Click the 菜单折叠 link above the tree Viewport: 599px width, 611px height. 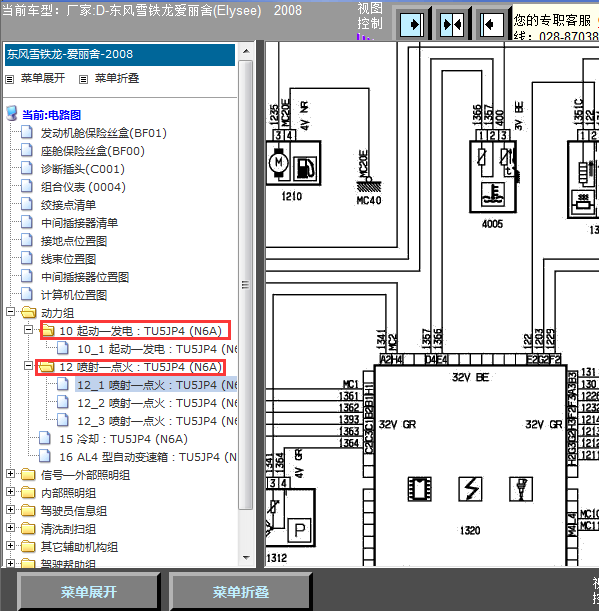pyautogui.click(x=117, y=78)
